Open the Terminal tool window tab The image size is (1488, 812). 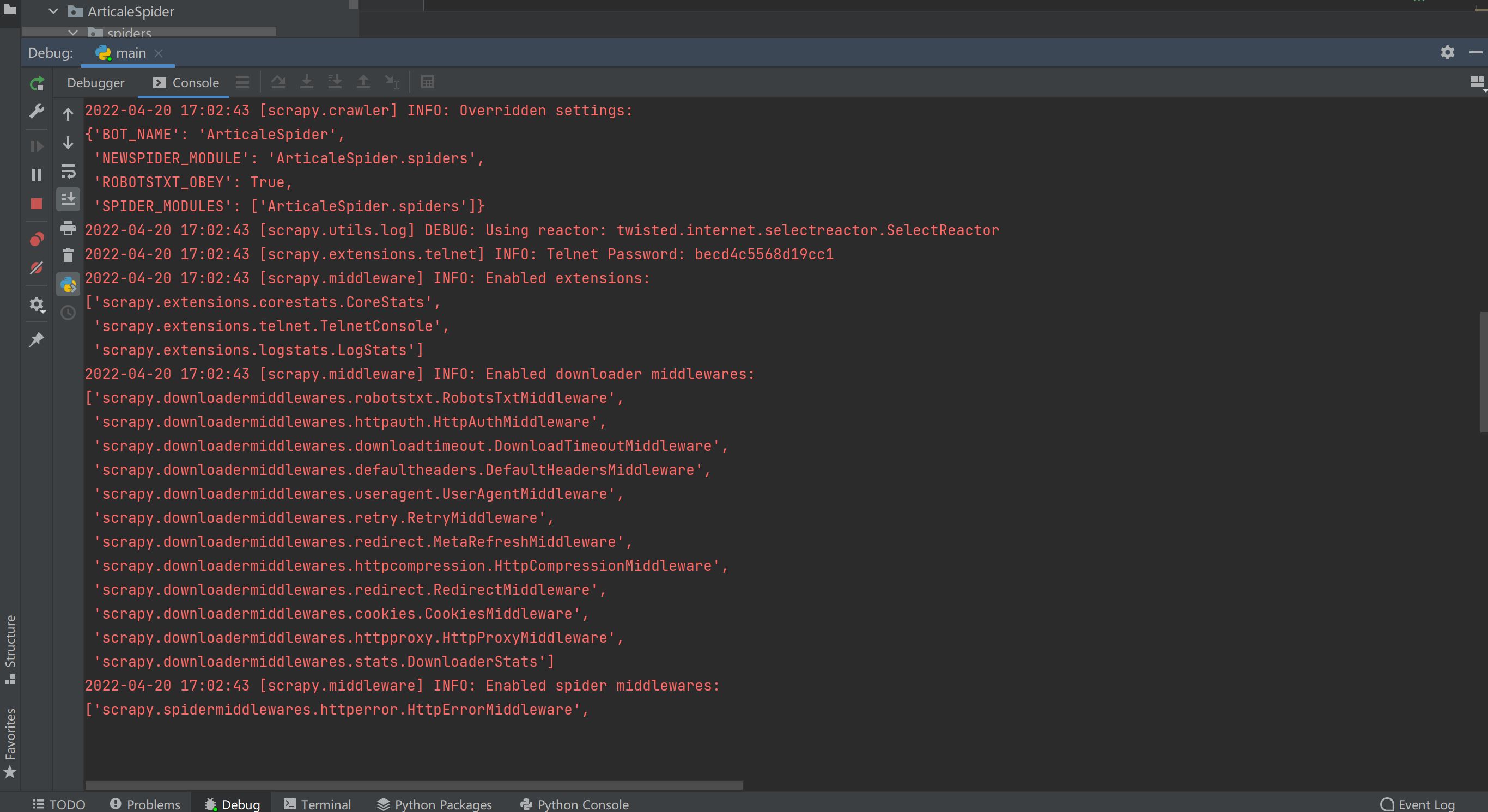pyautogui.click(x=318, y=804)
